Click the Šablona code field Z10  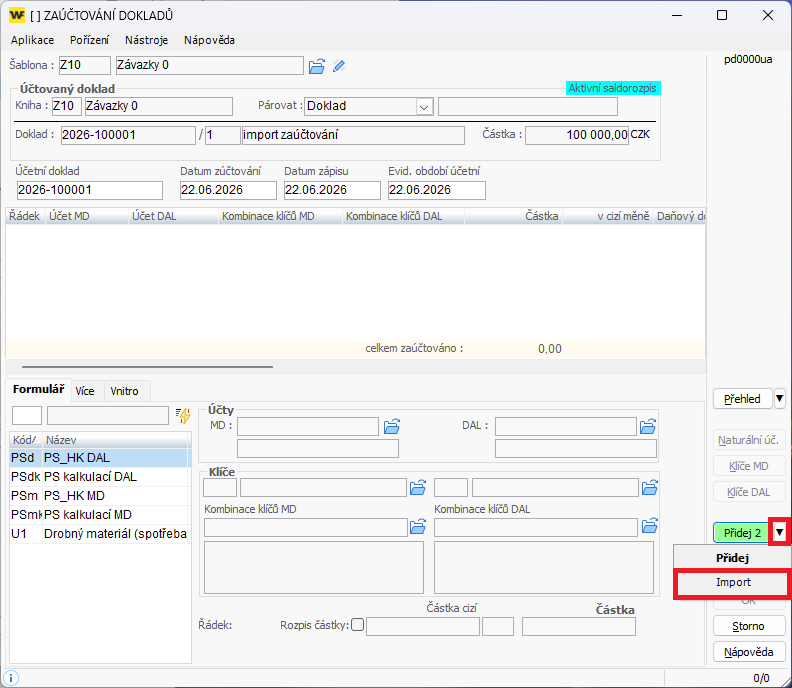click(x=84, y=65)
